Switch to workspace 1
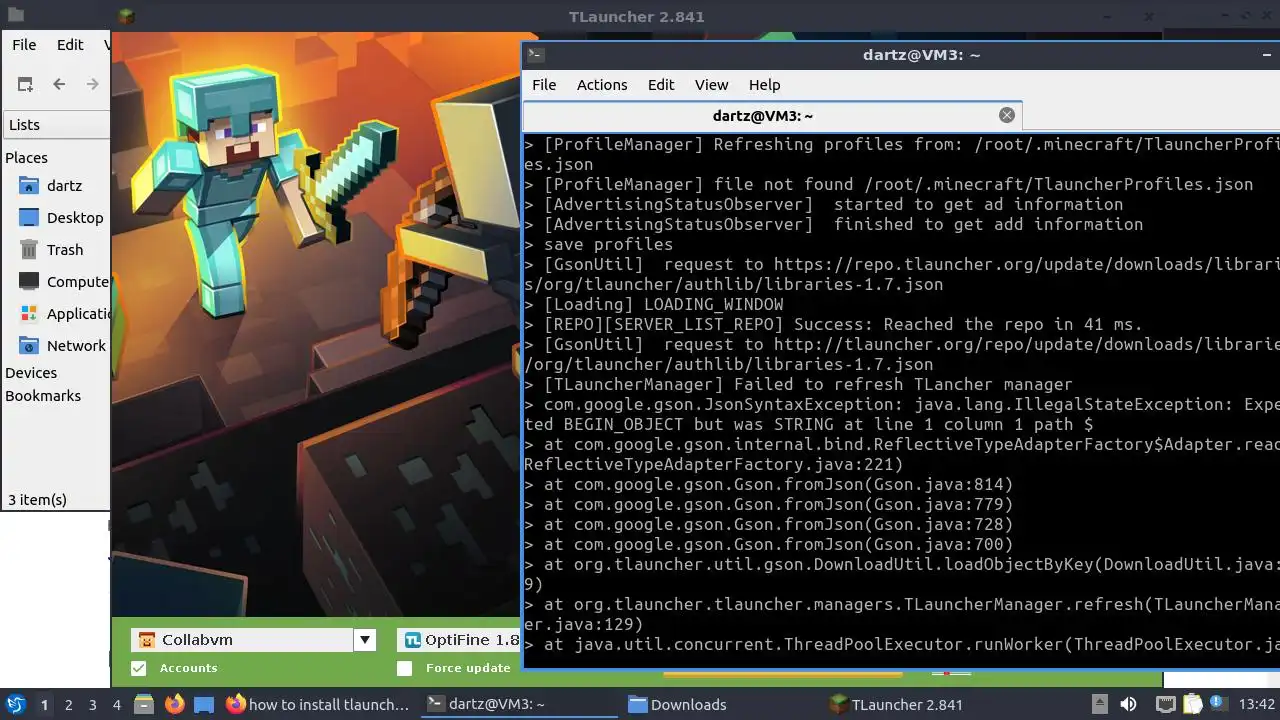The width and height of the screenshot is (1280, 720). [x=44, y=704]
